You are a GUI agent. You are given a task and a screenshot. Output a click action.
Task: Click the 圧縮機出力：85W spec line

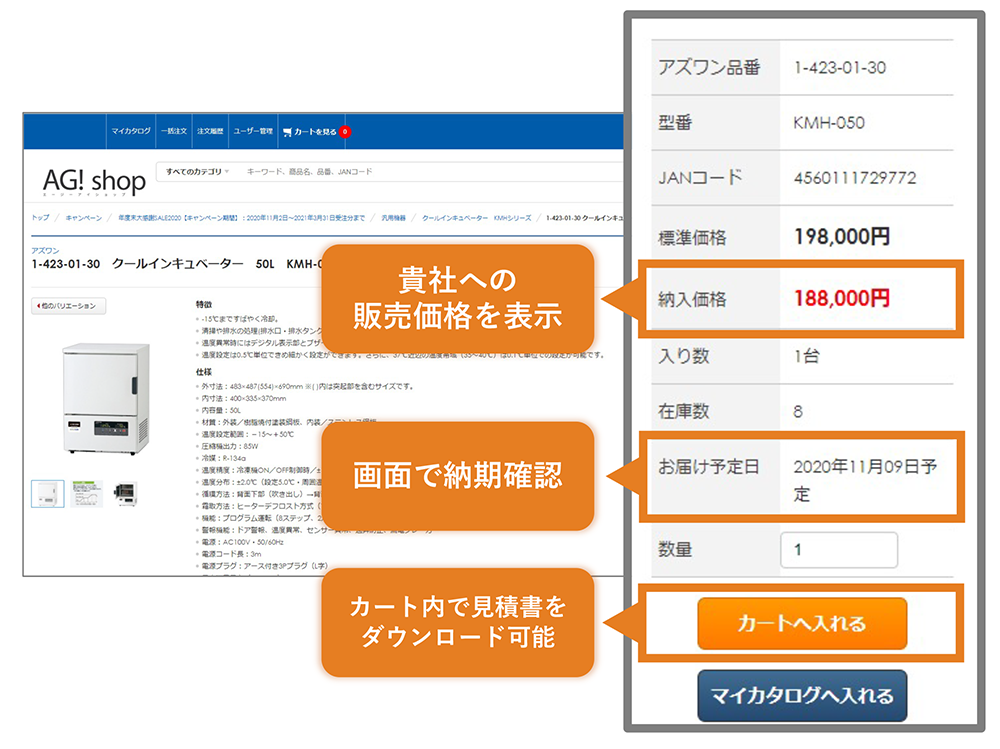coord(230,446)
